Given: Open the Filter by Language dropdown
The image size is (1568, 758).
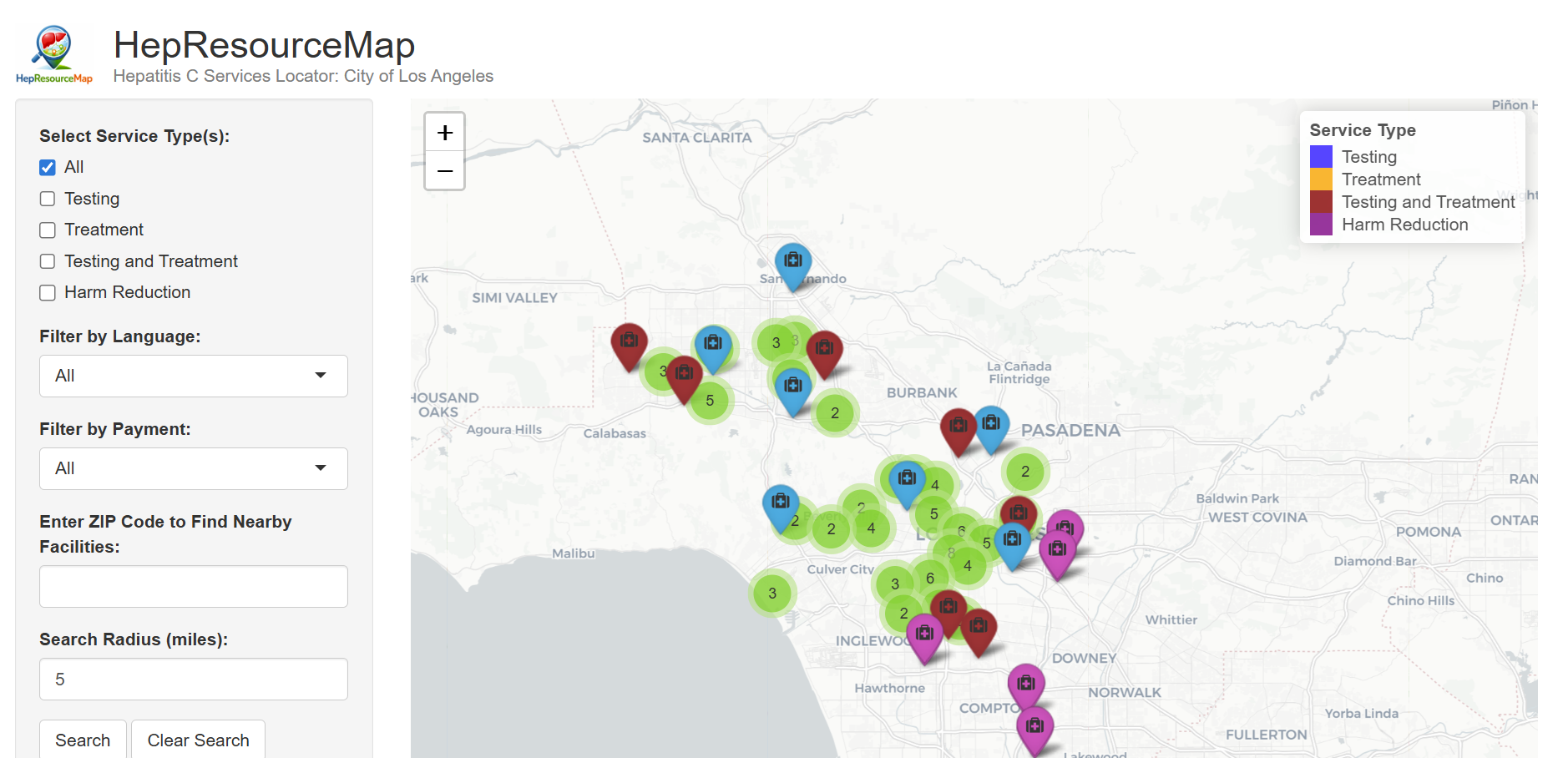Looking at the screenshot, I should click(x=193, y=376).
